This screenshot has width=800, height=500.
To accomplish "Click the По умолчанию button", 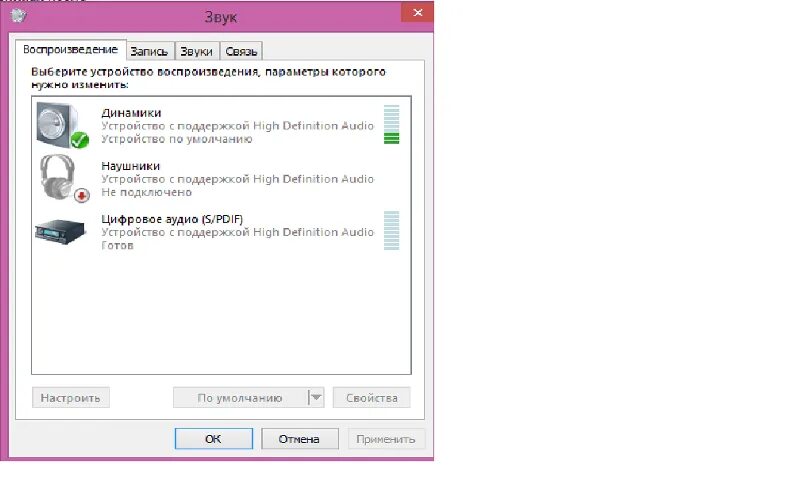I will click(240, 397).
